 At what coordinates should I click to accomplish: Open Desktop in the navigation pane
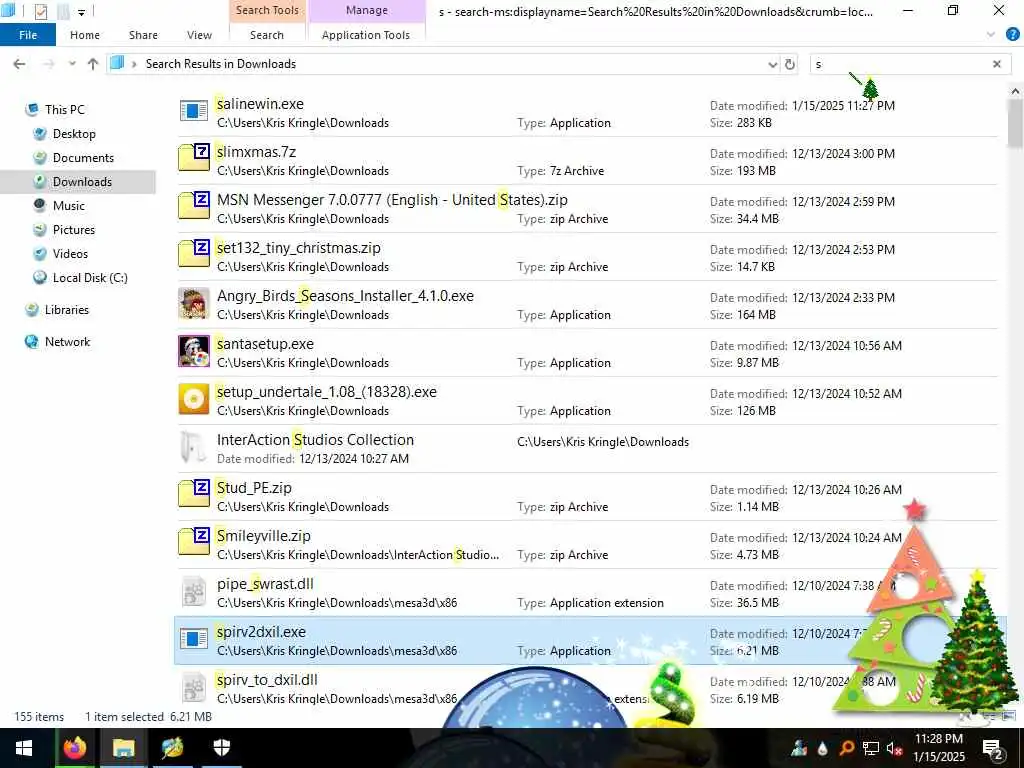point(74,134)
